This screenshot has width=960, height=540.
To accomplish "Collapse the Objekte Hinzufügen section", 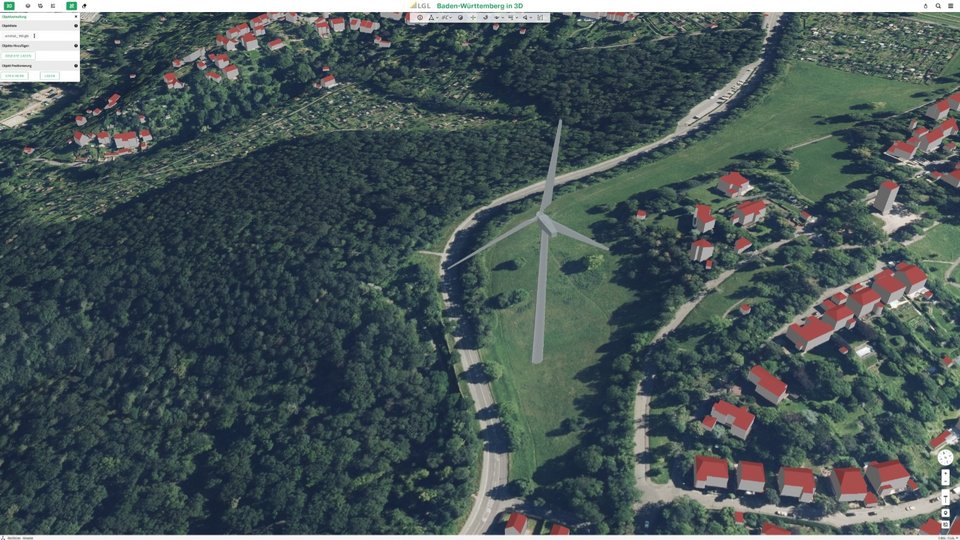I will 76,46.
